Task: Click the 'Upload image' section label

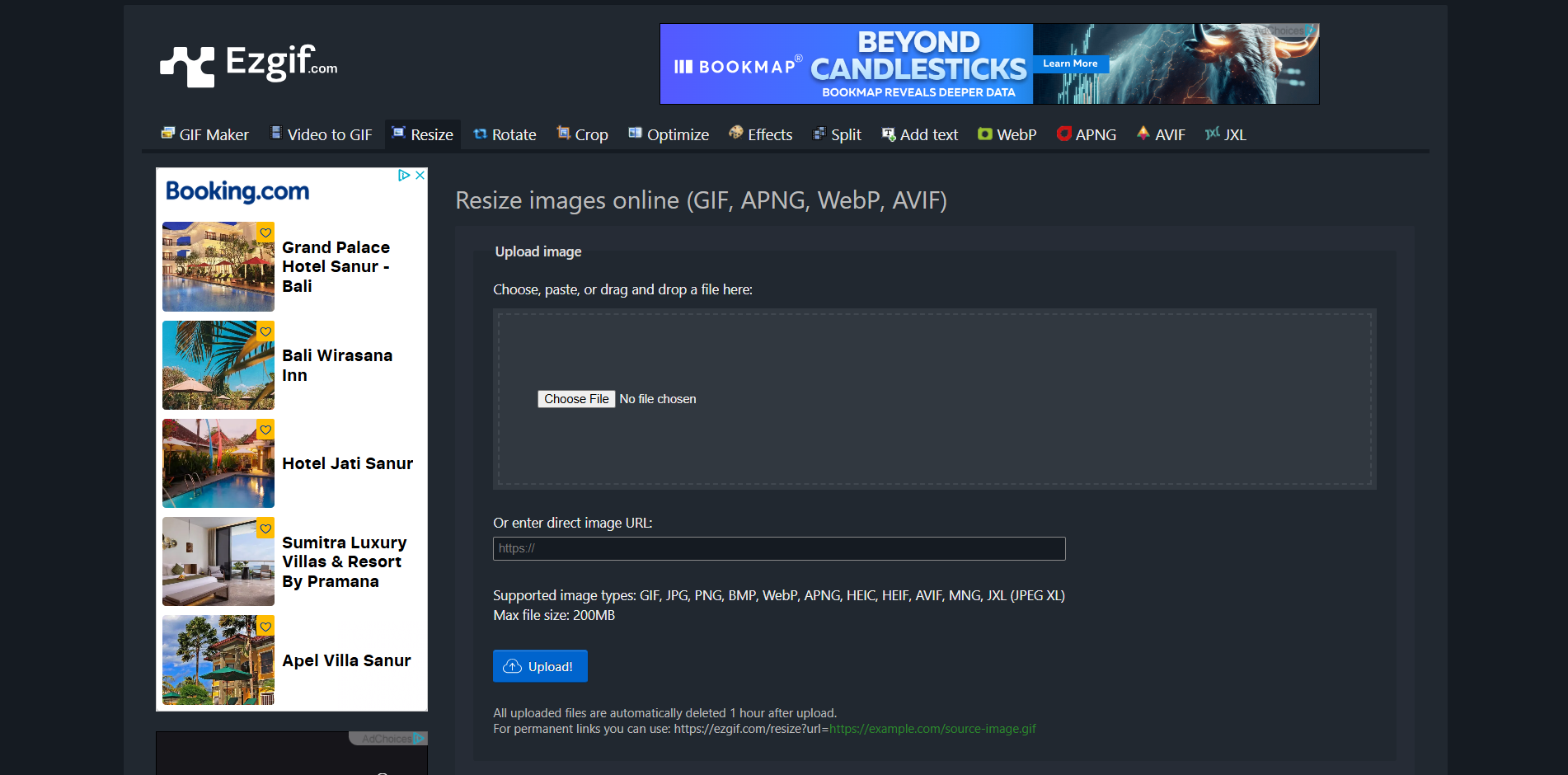Action: [x=538, y=251]
